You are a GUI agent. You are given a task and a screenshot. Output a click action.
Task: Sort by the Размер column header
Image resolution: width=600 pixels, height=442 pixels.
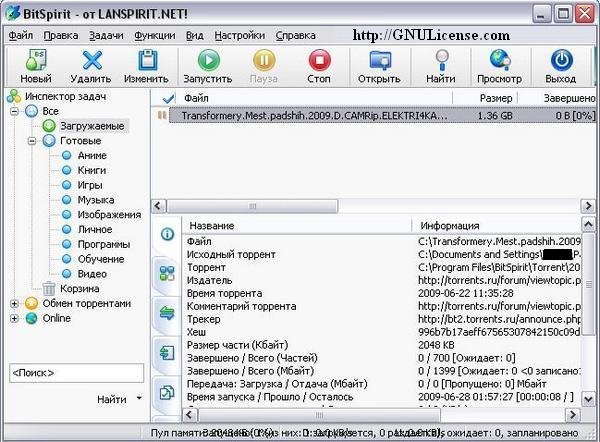point(496,98)
